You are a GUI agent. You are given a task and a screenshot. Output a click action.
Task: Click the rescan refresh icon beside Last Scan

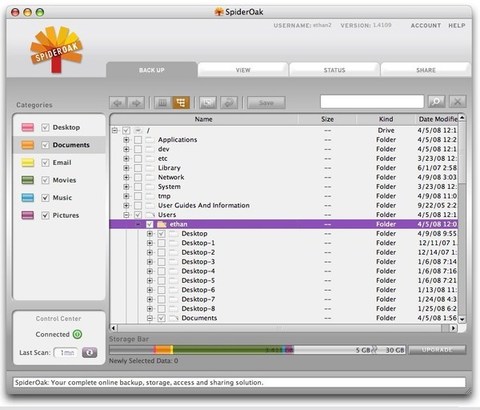pyautogui.click(x=89, y=353)
